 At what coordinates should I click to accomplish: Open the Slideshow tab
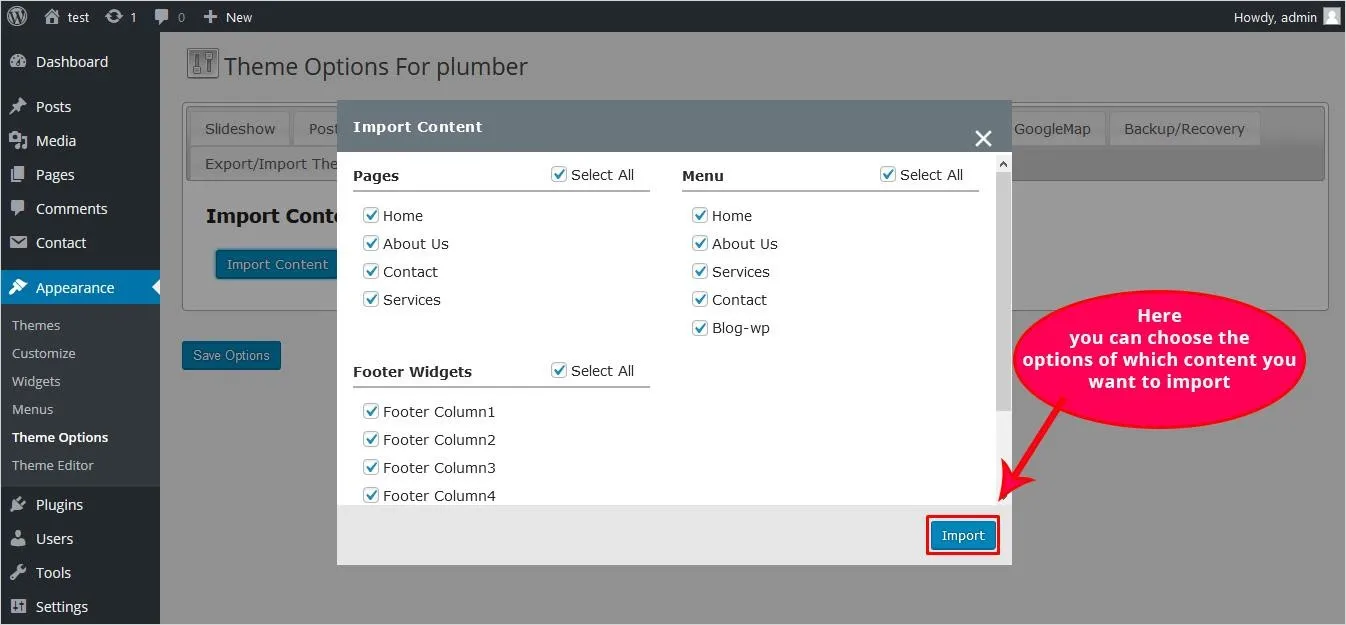[240, 129]
